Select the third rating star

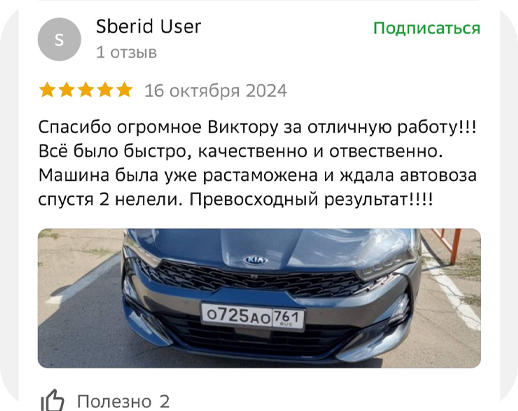[86, 90]
